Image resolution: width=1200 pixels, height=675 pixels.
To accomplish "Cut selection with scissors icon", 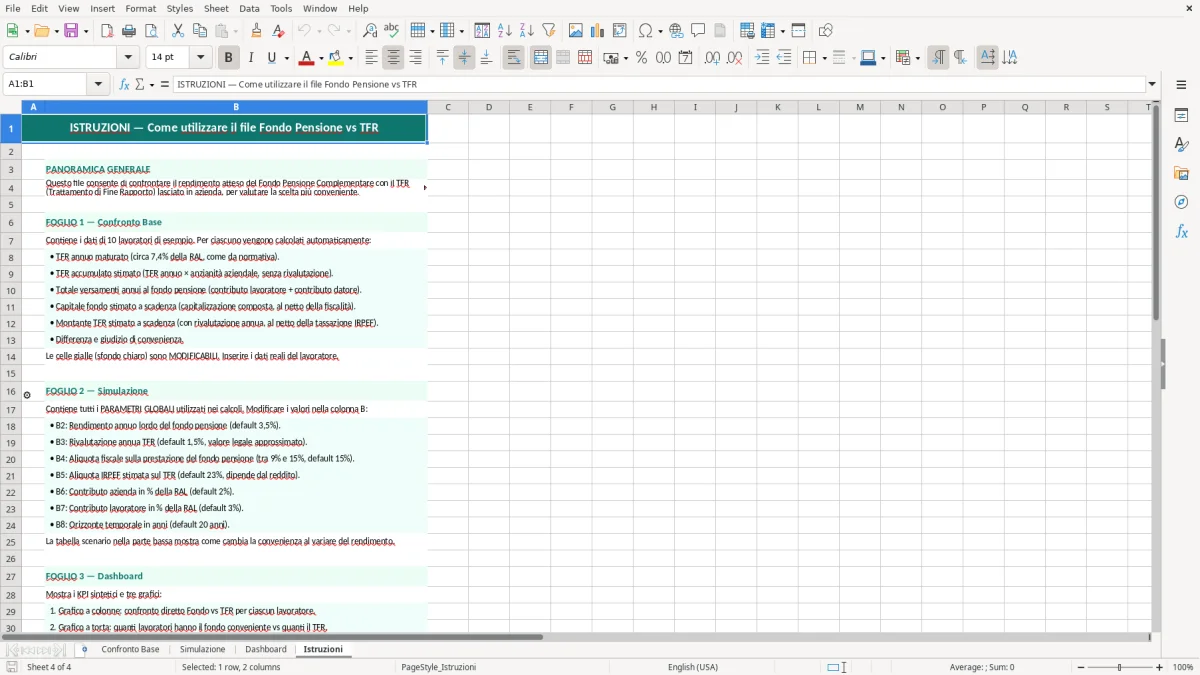I will coord(178,31).
